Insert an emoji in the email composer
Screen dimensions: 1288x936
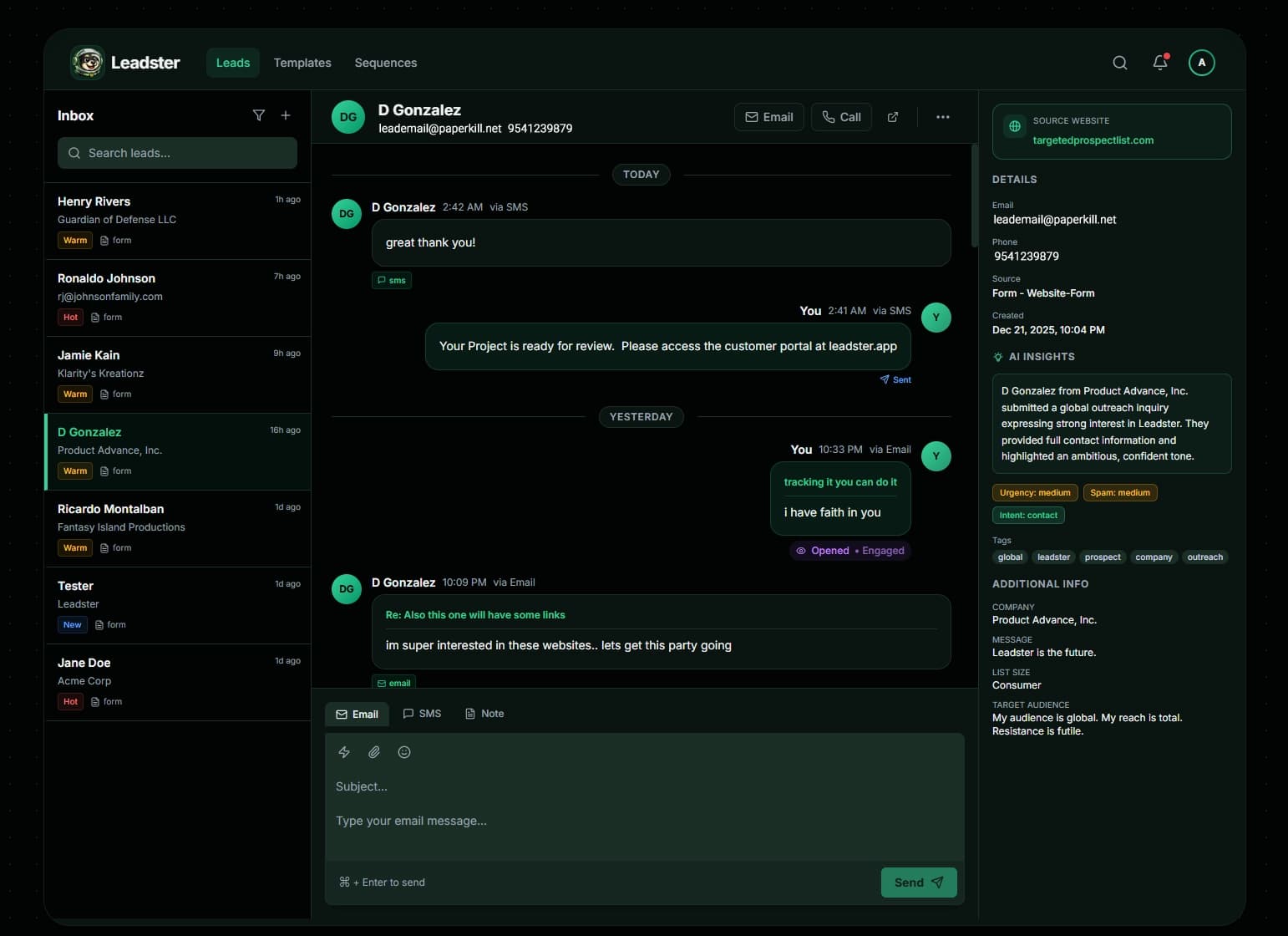tap(404, 752)
